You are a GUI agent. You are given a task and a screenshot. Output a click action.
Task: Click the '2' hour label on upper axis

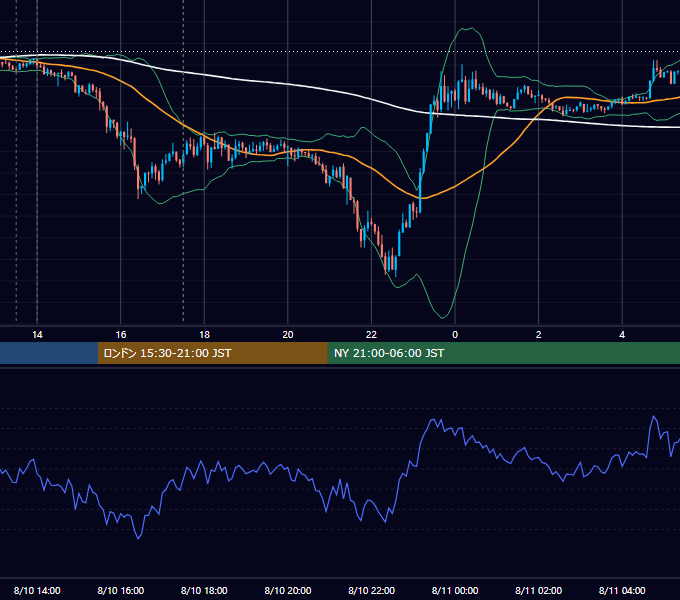click(x=539, y=335)
